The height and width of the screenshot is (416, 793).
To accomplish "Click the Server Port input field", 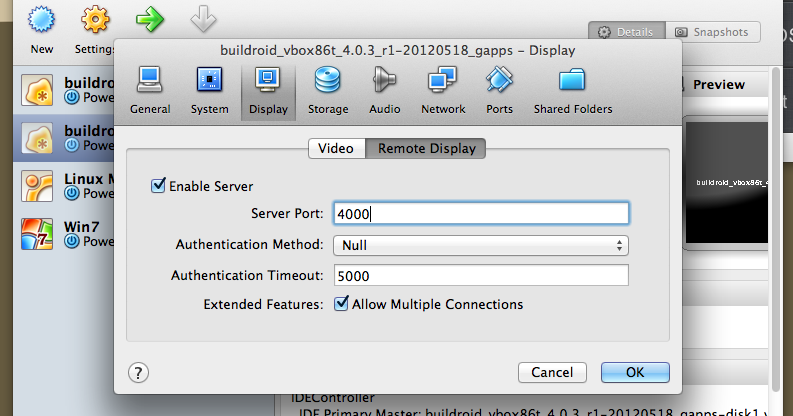I will pyautogui.click(x=481, y=214).
